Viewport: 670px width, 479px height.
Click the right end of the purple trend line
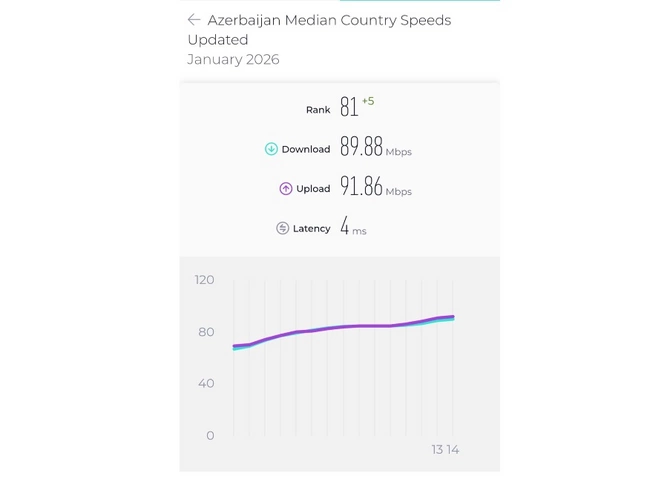pyautogui.click(x=452, y=317)
